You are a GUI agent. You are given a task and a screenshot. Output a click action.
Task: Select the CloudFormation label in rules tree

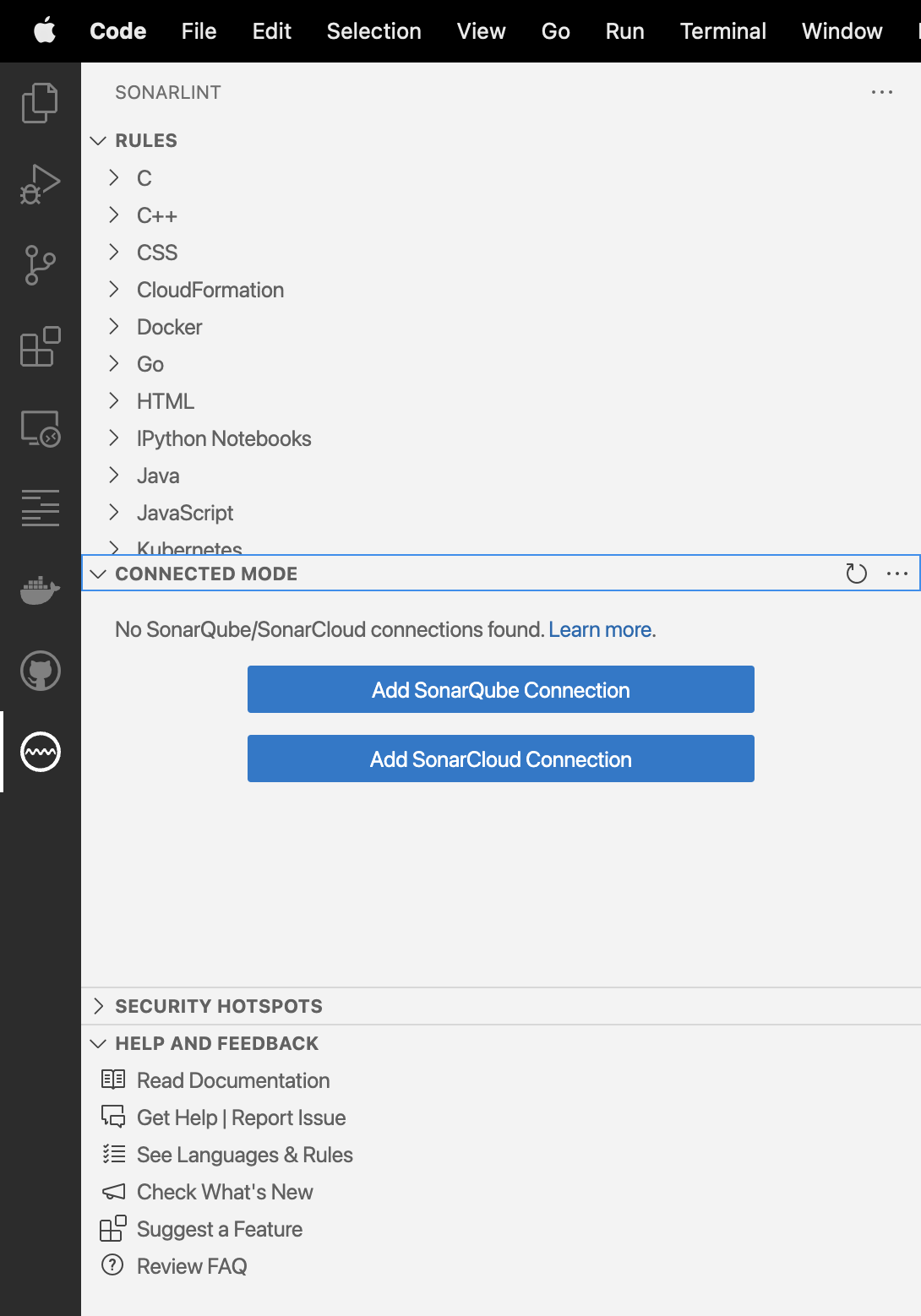click(210, 290)
